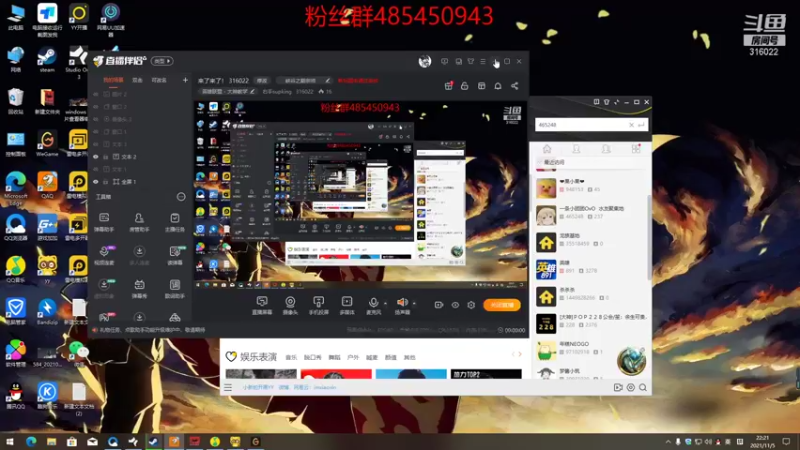Click the gift box icon with red badge
Image resolution: width=800 pixels, height=450 pixels.
pos(448,86)
